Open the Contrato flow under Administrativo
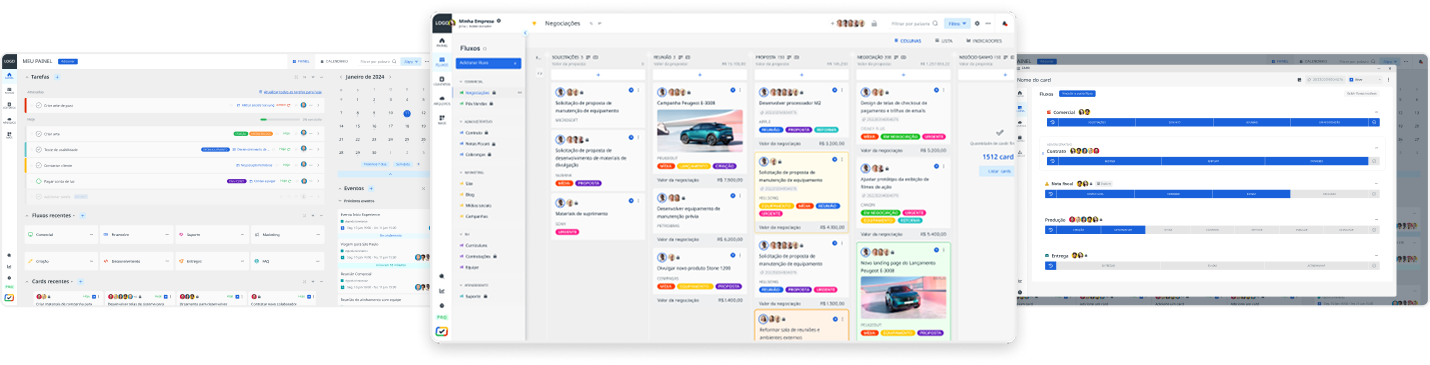 click(x=474, y=132)
